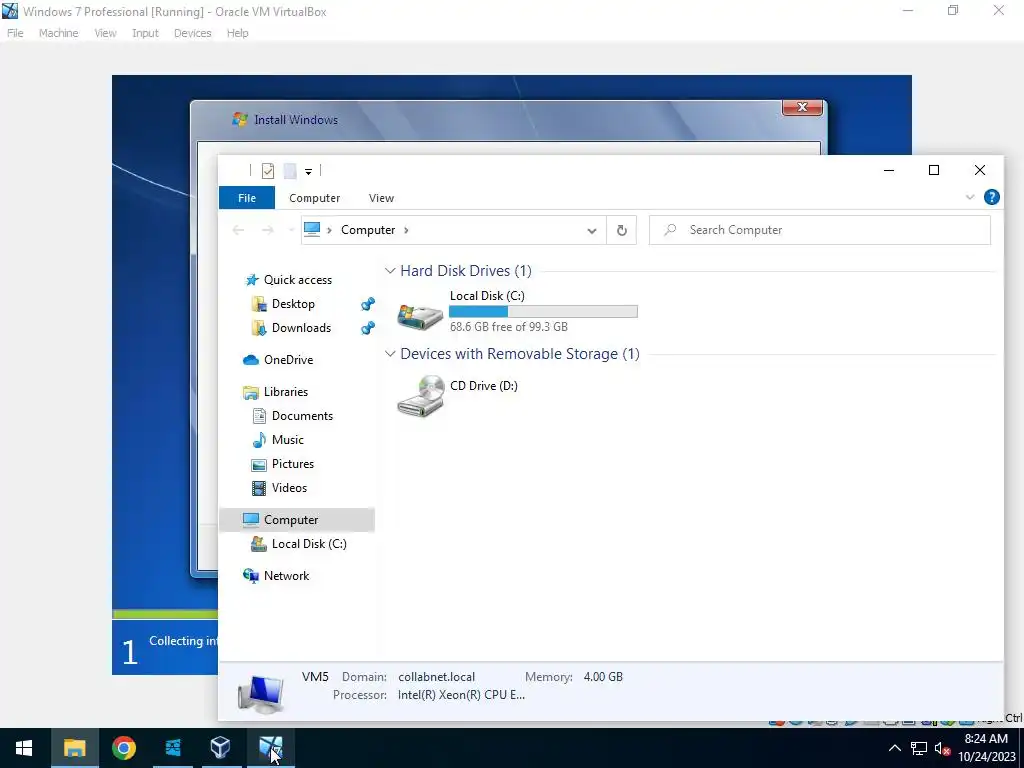1024x768 pixels.
Task: Select the CD Drive (D:) icon
Action: (421, 396)
